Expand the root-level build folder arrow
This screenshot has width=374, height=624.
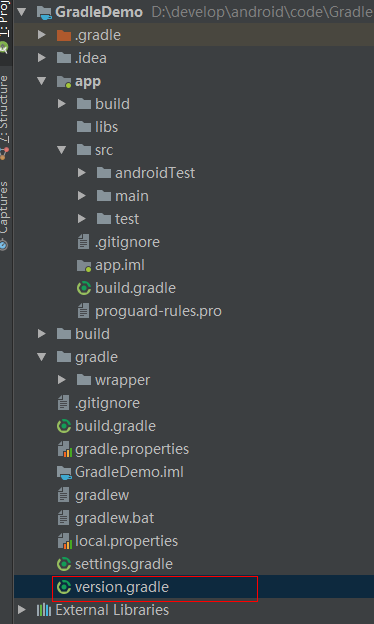pos(42,333)
